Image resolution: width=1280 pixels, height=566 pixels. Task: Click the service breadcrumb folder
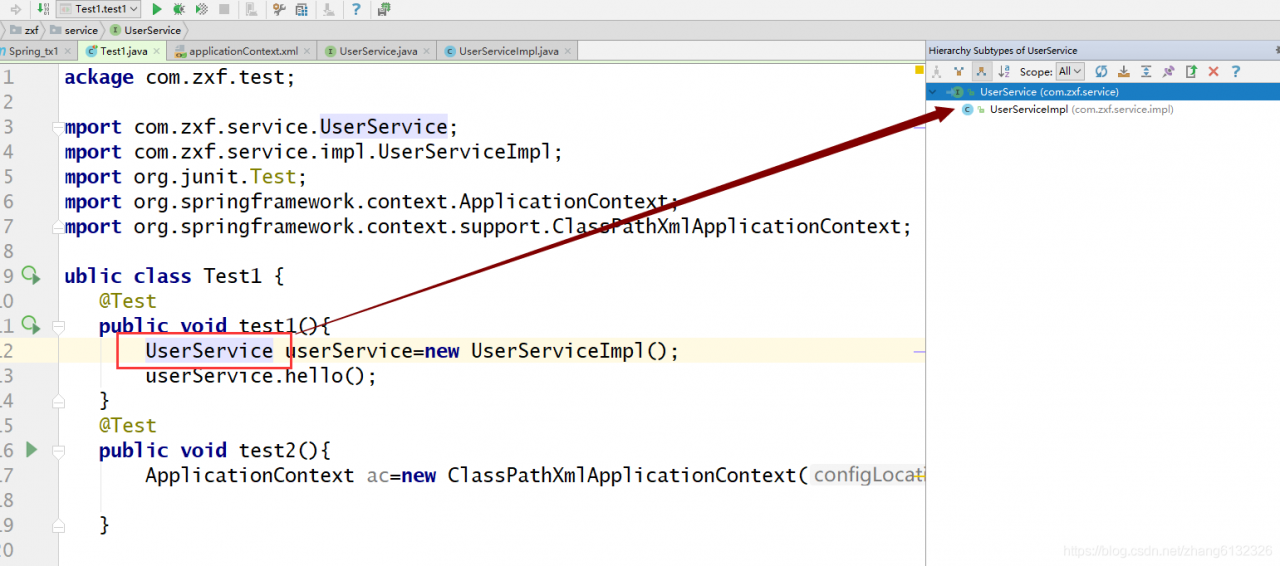coord(75,30)
